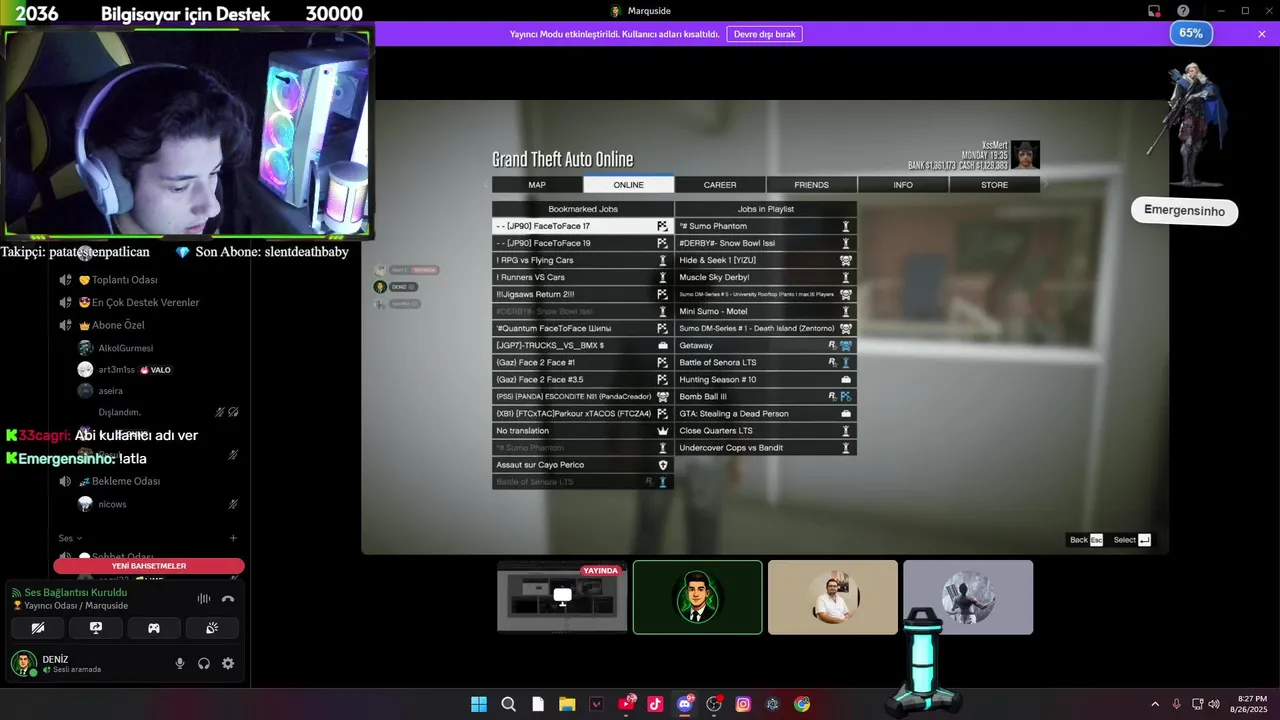Screen dimensions: 1280x720
Task: Dismiss the purple streamer mode banner
Action: tap(1262, 34)
